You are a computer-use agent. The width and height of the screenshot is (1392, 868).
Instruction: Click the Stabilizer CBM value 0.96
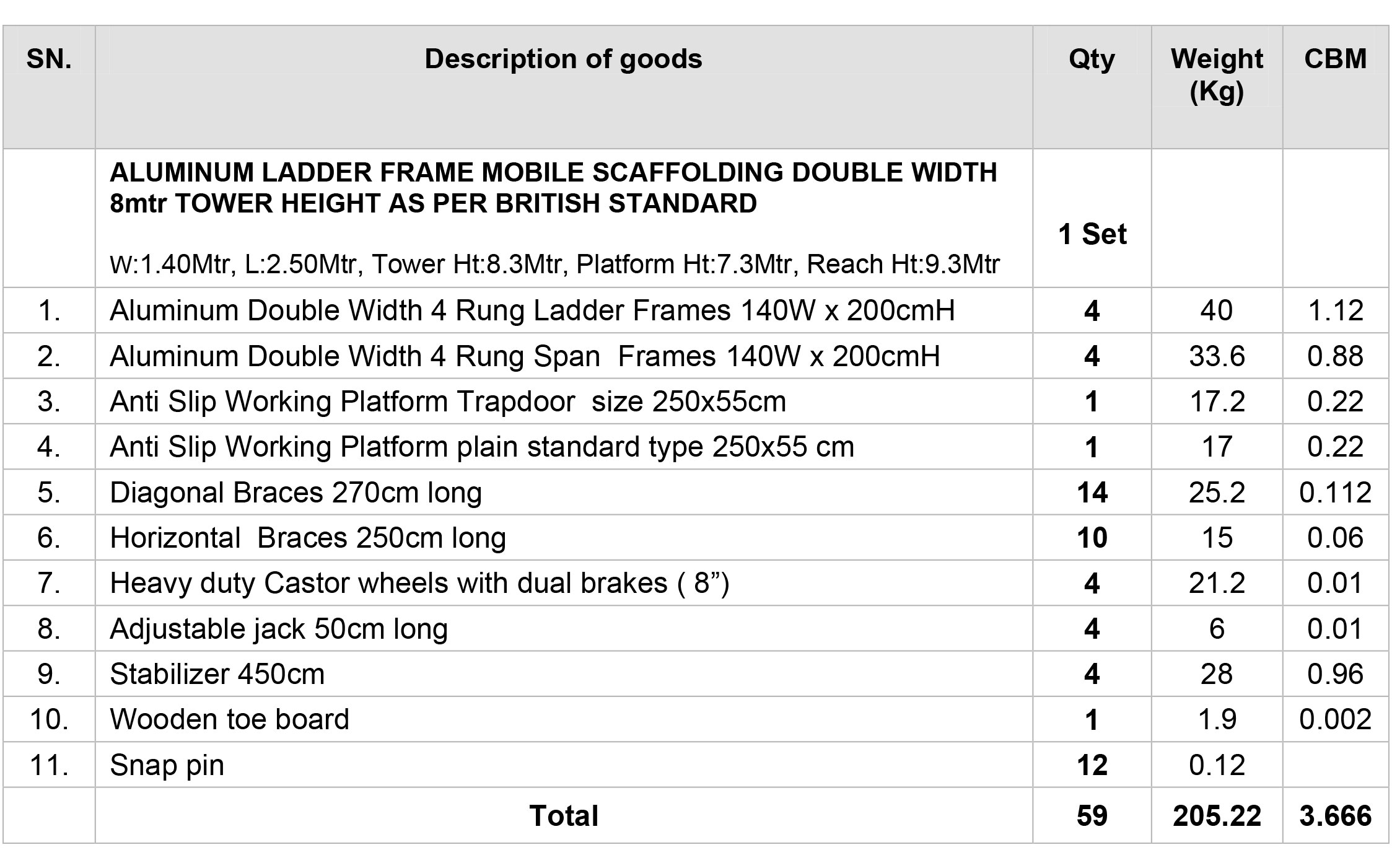(x=1335, y=674)
